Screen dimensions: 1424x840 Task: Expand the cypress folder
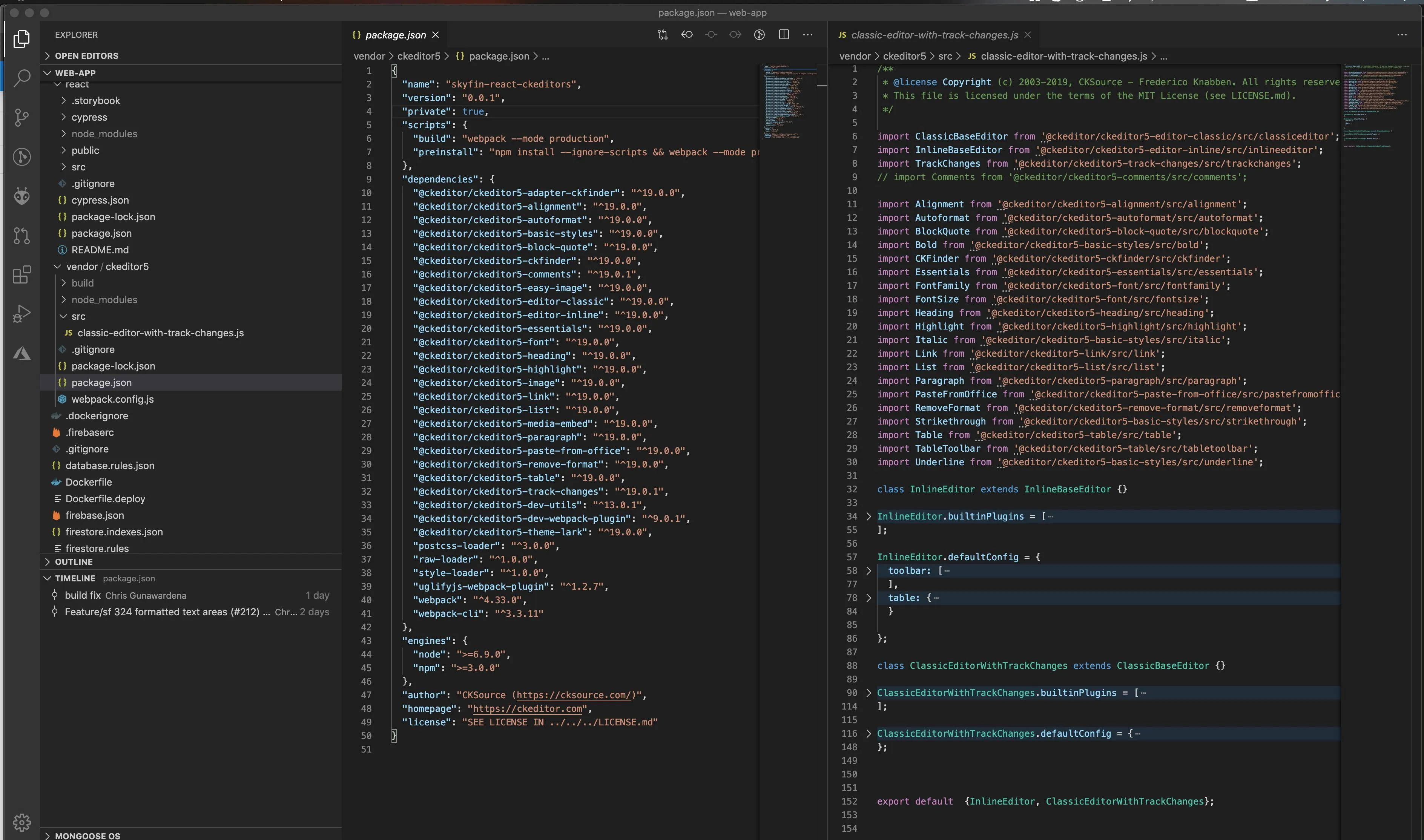[89, 117]
